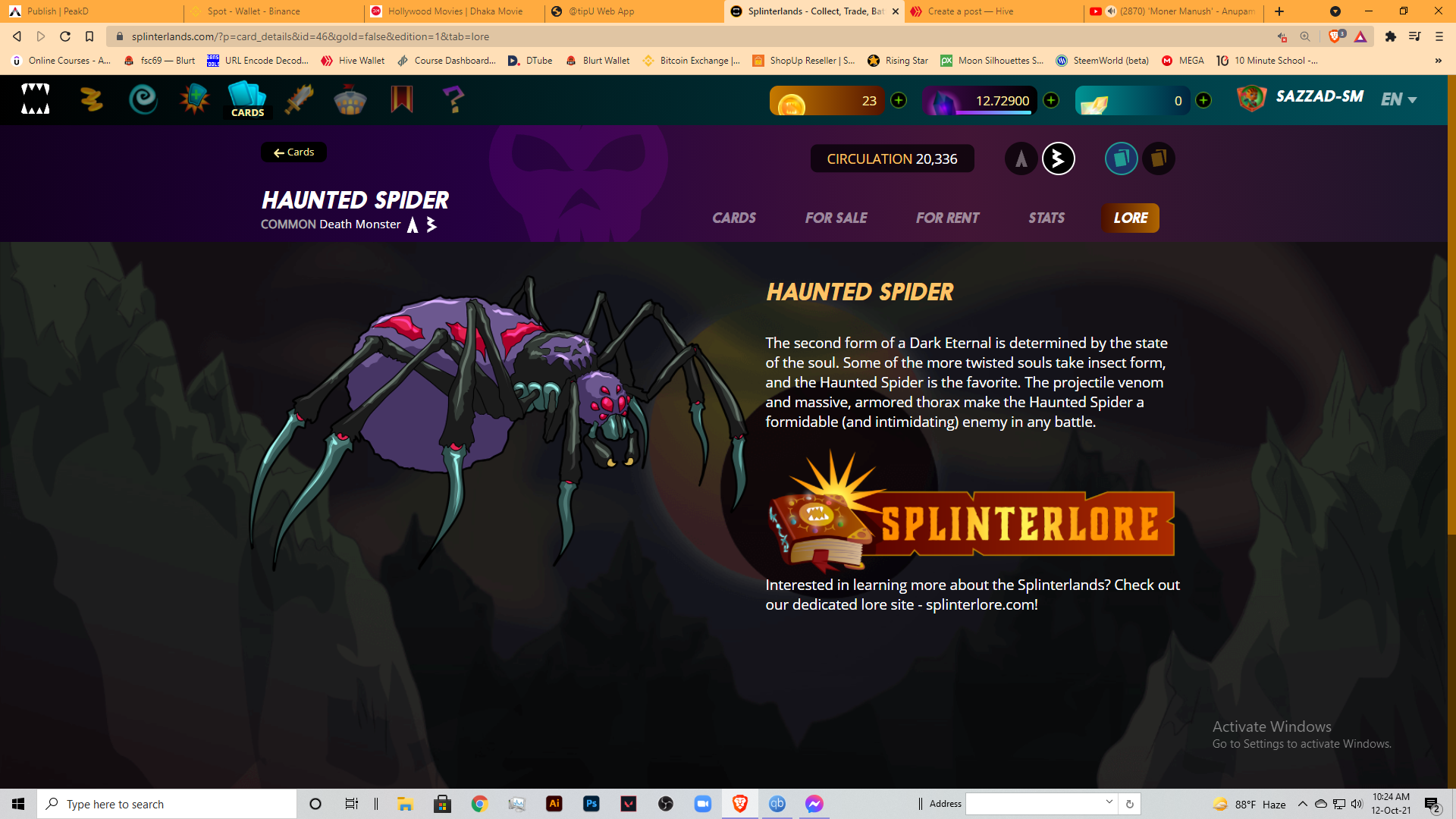
Task: Switch to @tipU Web App tab
Action: tap(633, 11)
